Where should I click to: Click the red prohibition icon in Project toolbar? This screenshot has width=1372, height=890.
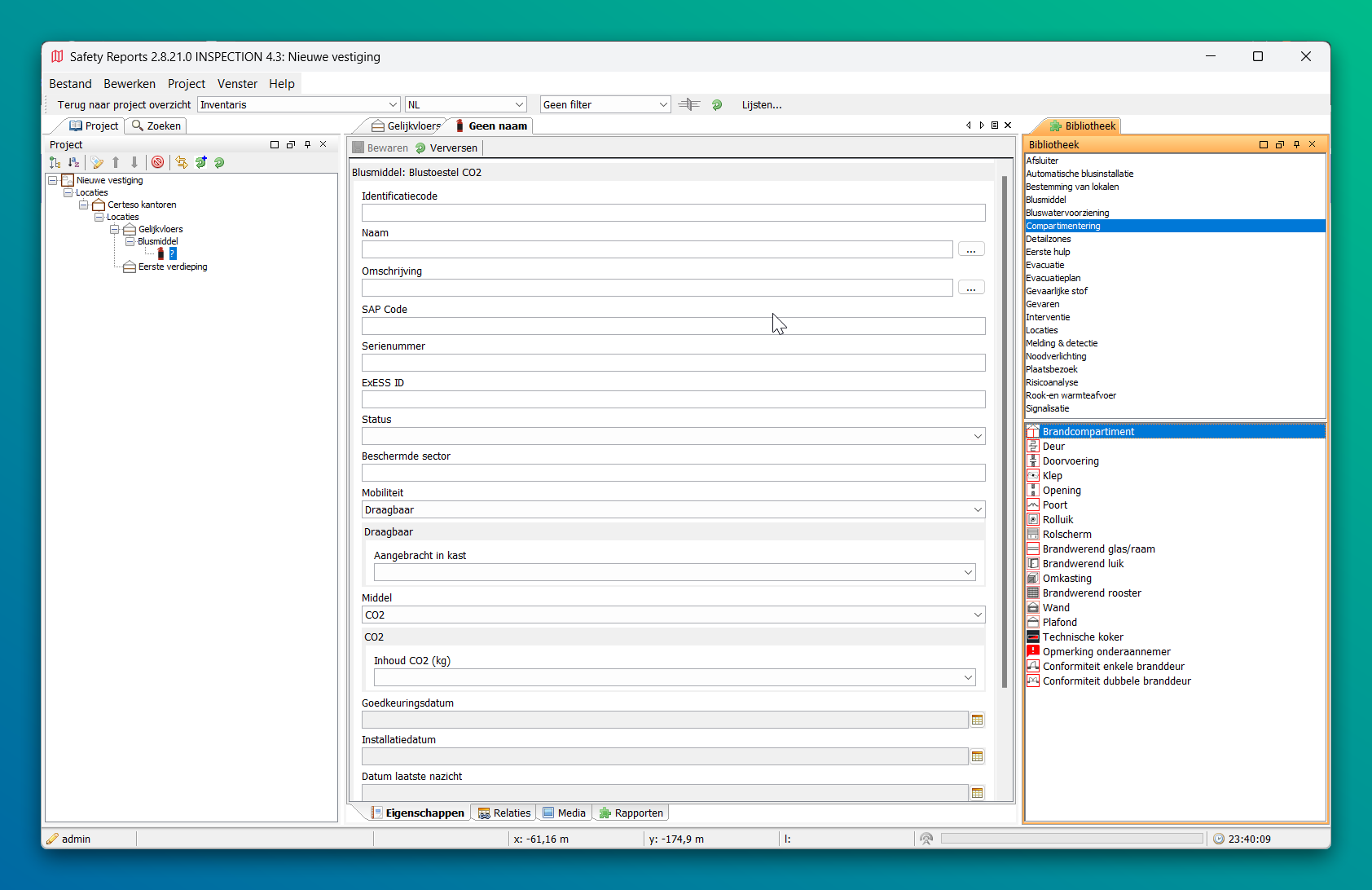(158, 162)
